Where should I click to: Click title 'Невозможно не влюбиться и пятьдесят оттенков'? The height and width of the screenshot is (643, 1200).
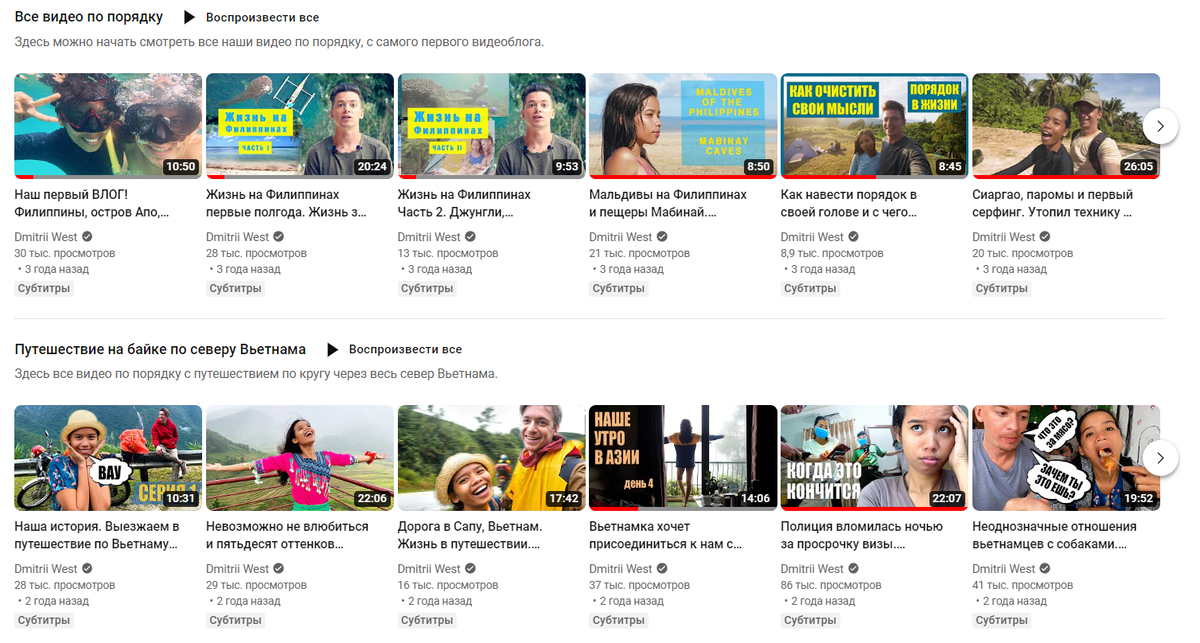[x=287, y=535]
